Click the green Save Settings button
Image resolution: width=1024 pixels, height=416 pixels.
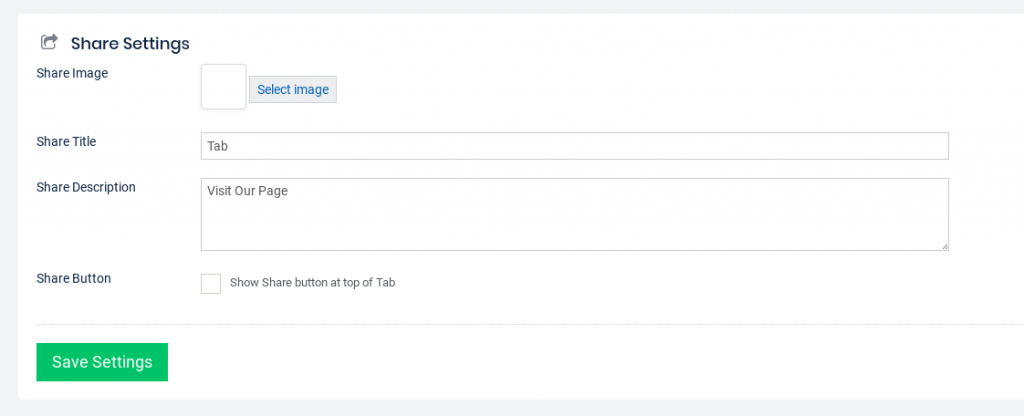point(102,362)
